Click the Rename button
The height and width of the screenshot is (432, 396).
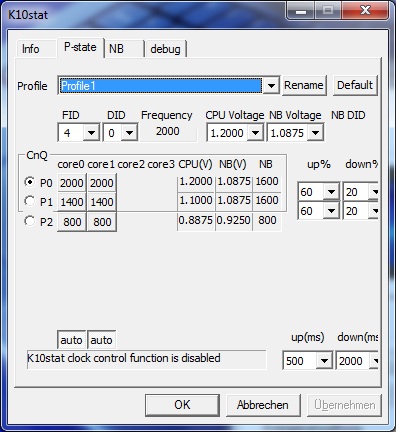click(x=304, y=85)
